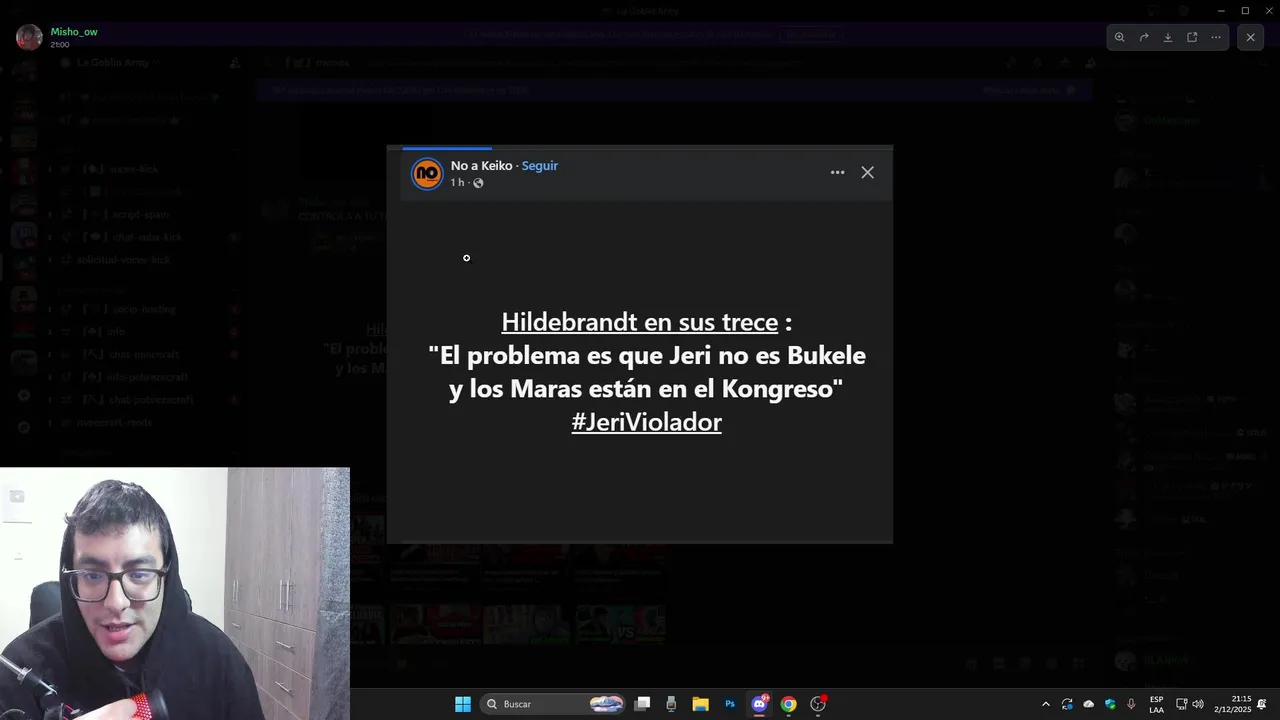Screen dimensions: 1280x720
Task: Open the clock showing 21:15
Action: pos(1233,704)
